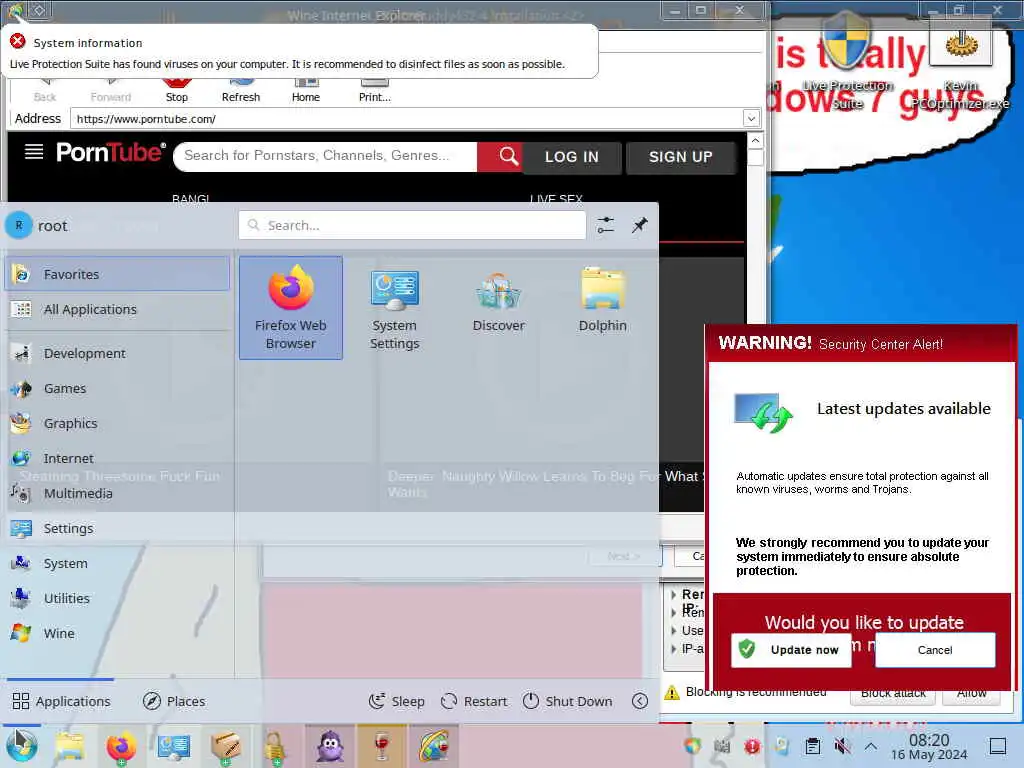Screen dimensions: 1024x768
Task: Open the Utilities category
Action: (118, 598)
